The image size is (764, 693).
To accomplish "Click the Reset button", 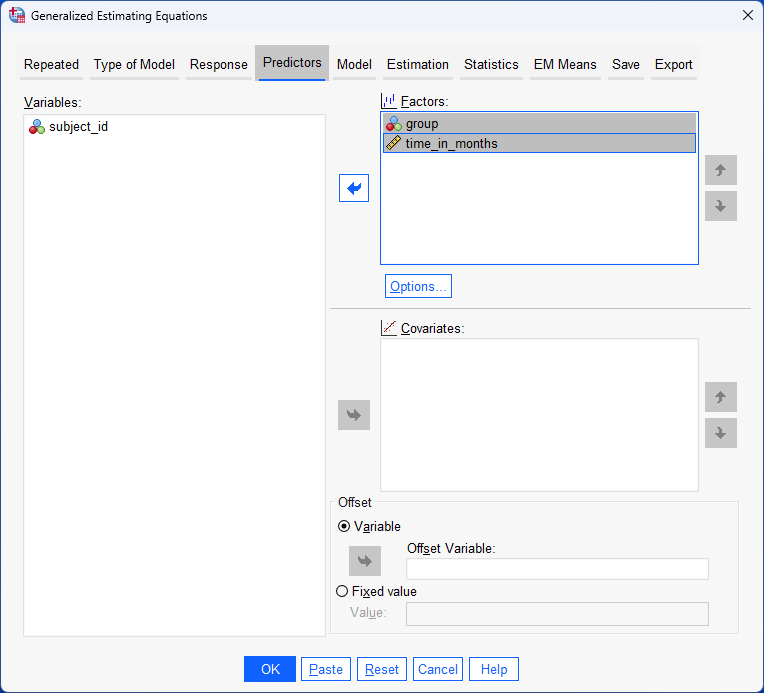I will (x=382, y=669).
